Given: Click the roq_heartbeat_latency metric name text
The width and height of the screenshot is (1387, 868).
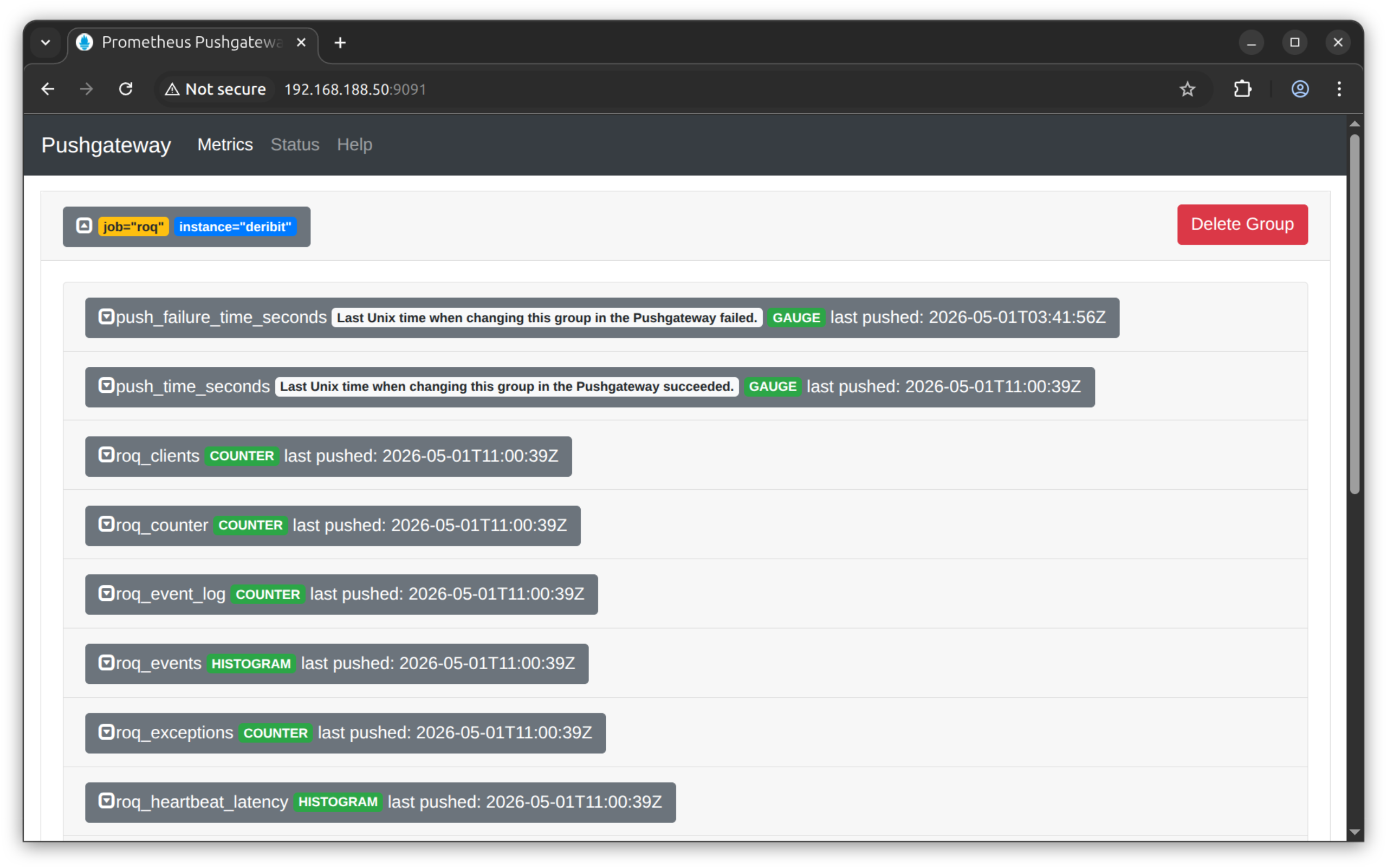Looking at the screenshot, I should [202, 802].
